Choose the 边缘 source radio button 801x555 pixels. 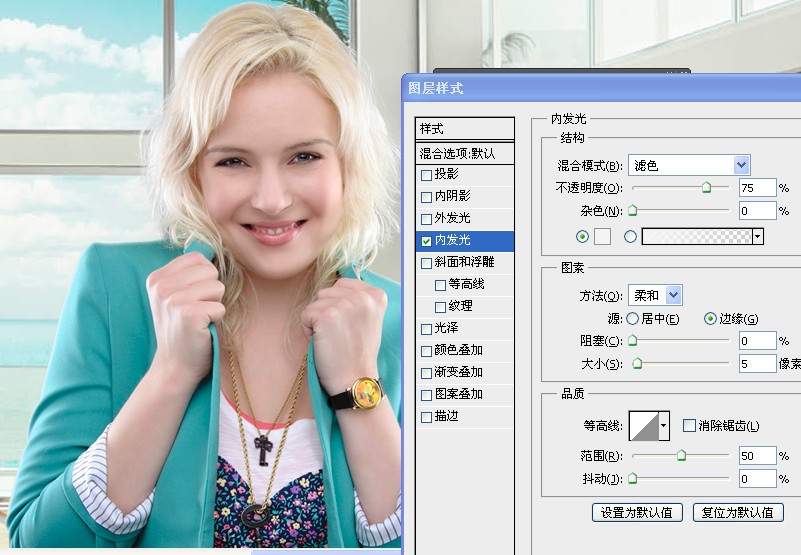[710, 319]
